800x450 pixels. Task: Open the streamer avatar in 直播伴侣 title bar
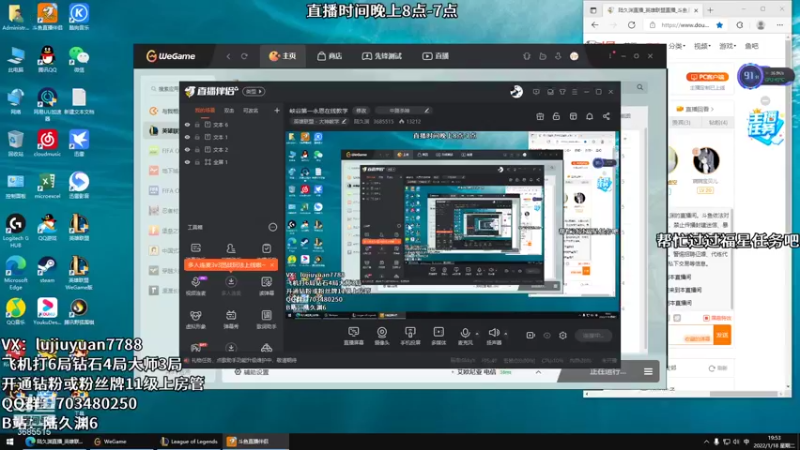[516, 92]
